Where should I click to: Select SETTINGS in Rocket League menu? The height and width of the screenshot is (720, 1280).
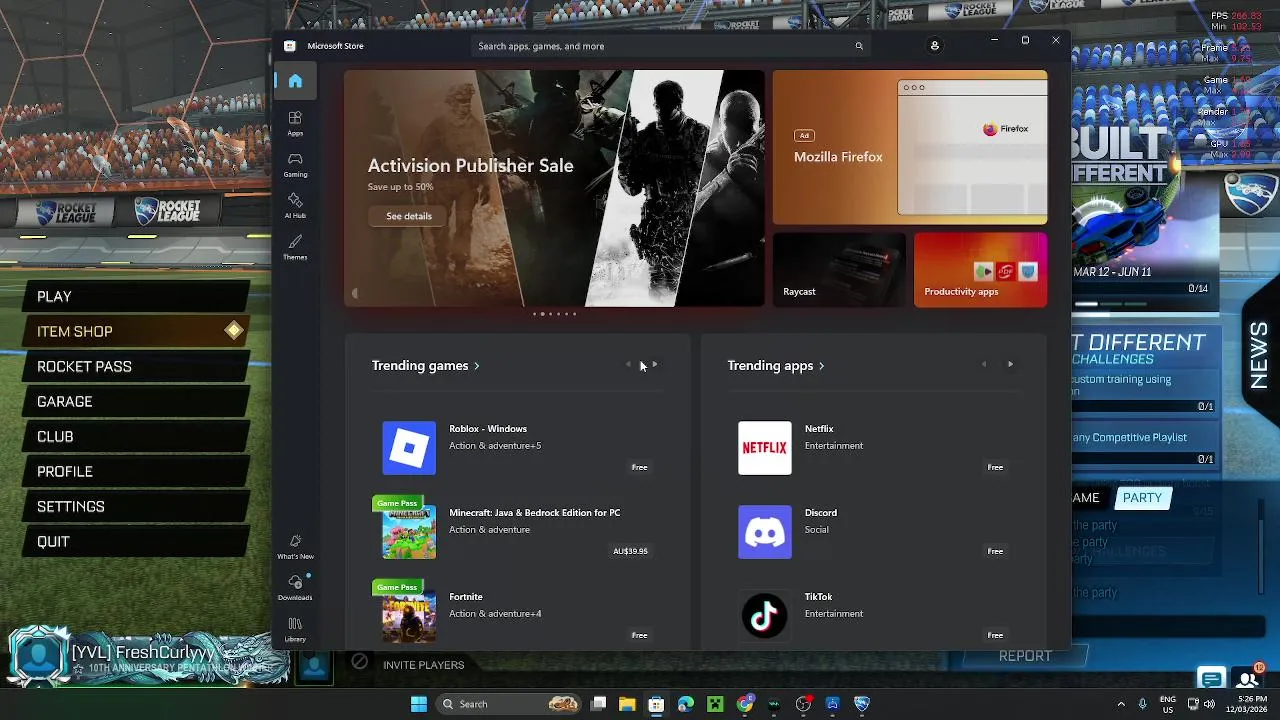pos(137,507)
